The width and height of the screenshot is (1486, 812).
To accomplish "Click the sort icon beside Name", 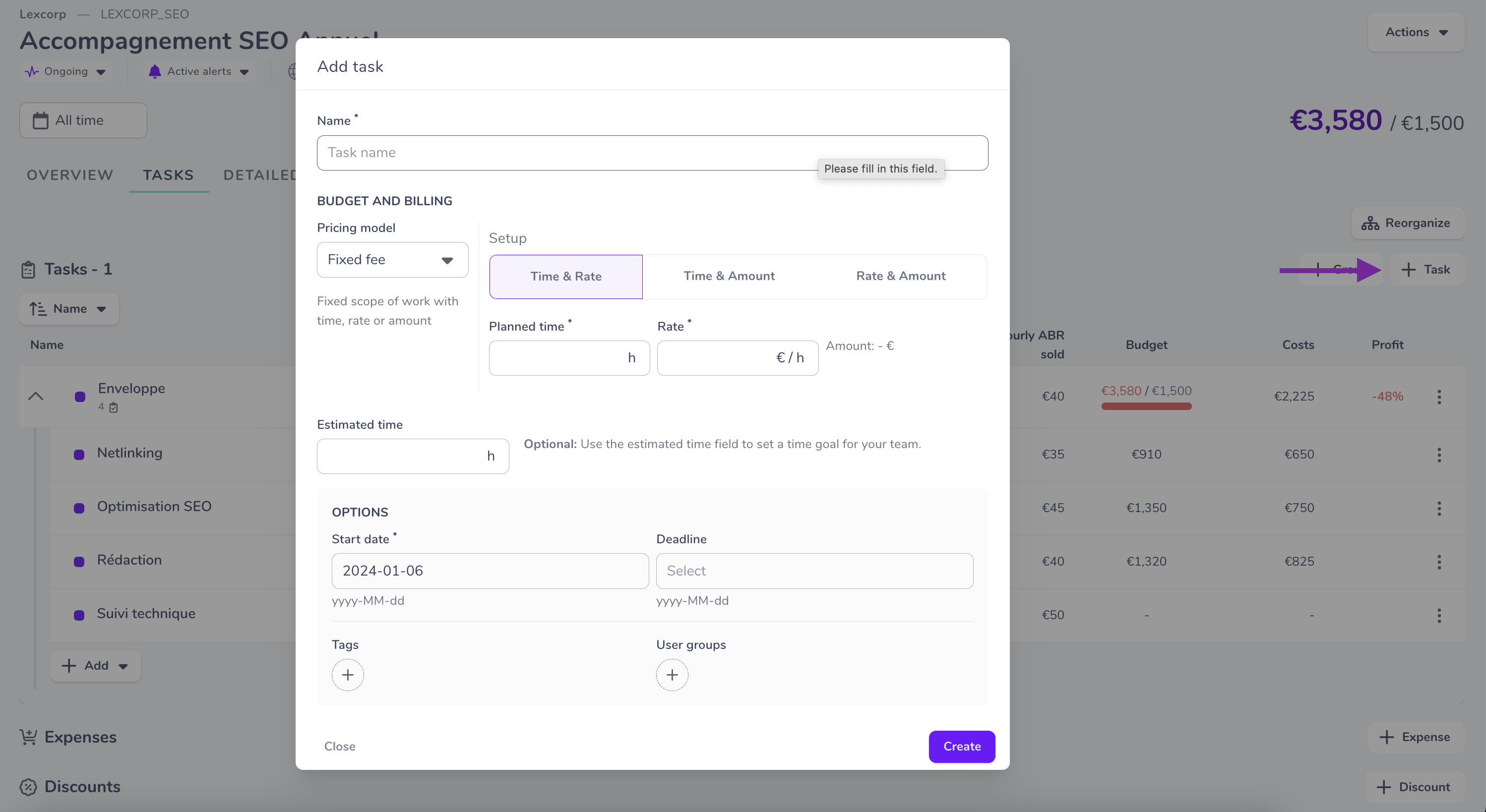I will coord(38,308).
